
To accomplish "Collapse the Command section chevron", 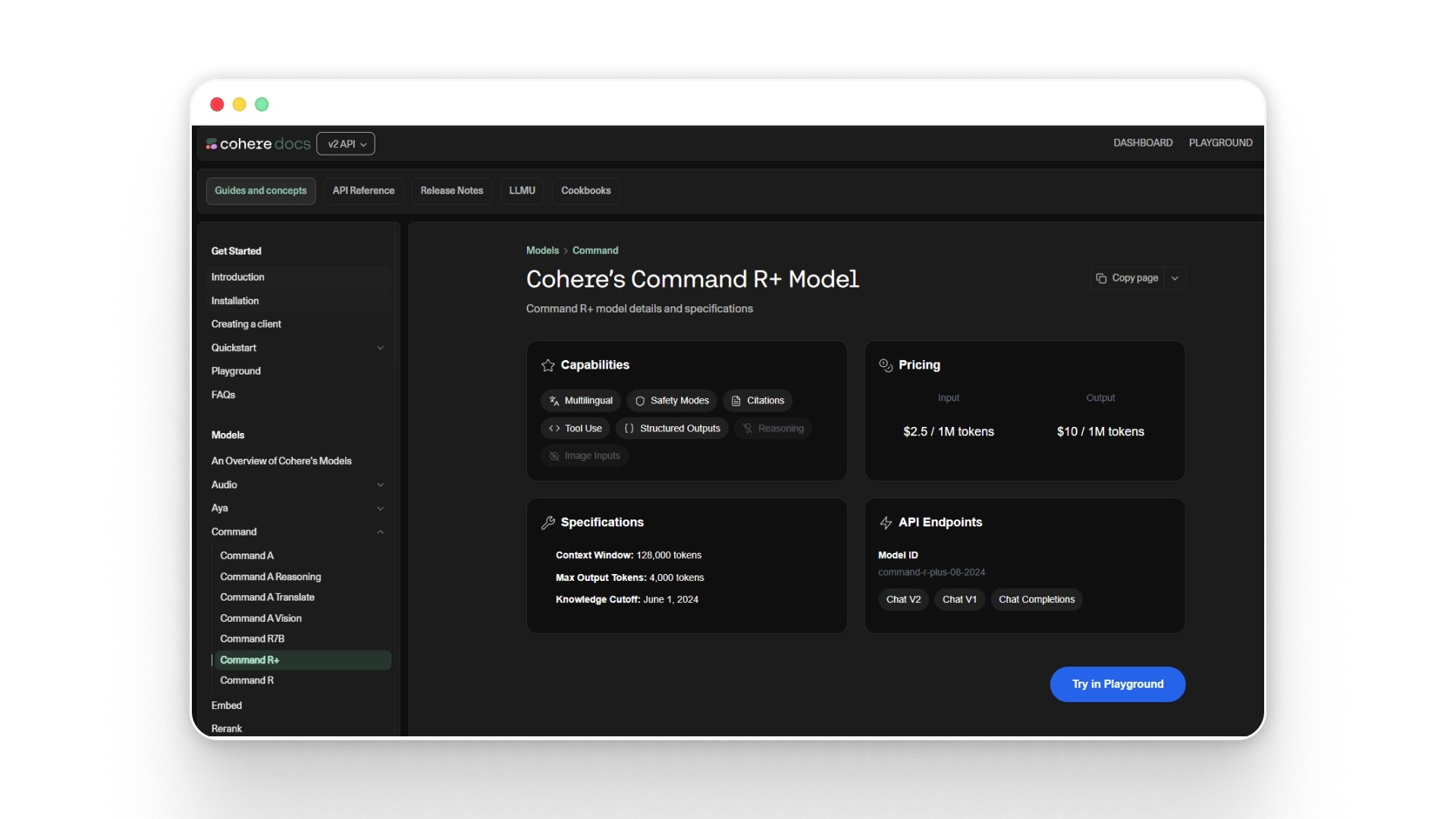I will tap(381, 532).
